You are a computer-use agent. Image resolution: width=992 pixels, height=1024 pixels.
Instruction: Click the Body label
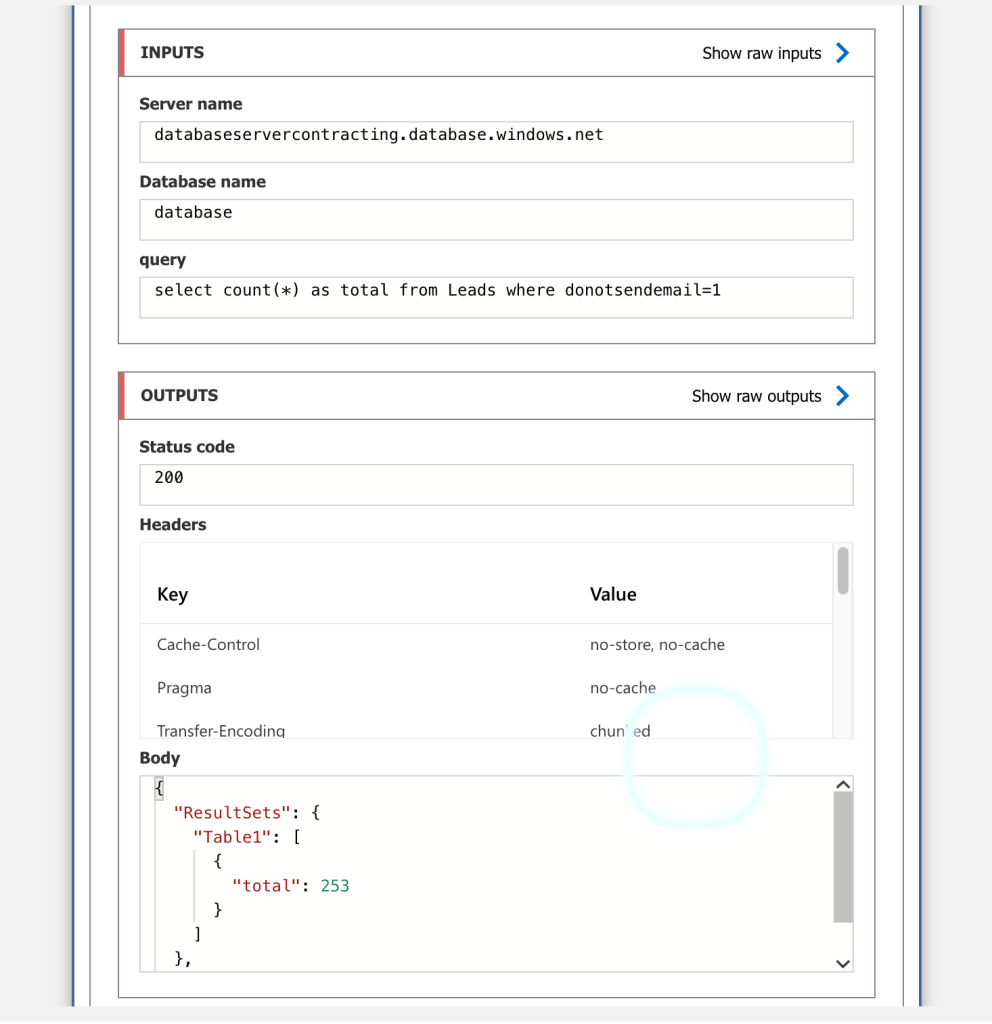pyautogui.click(x=160, y=758)
